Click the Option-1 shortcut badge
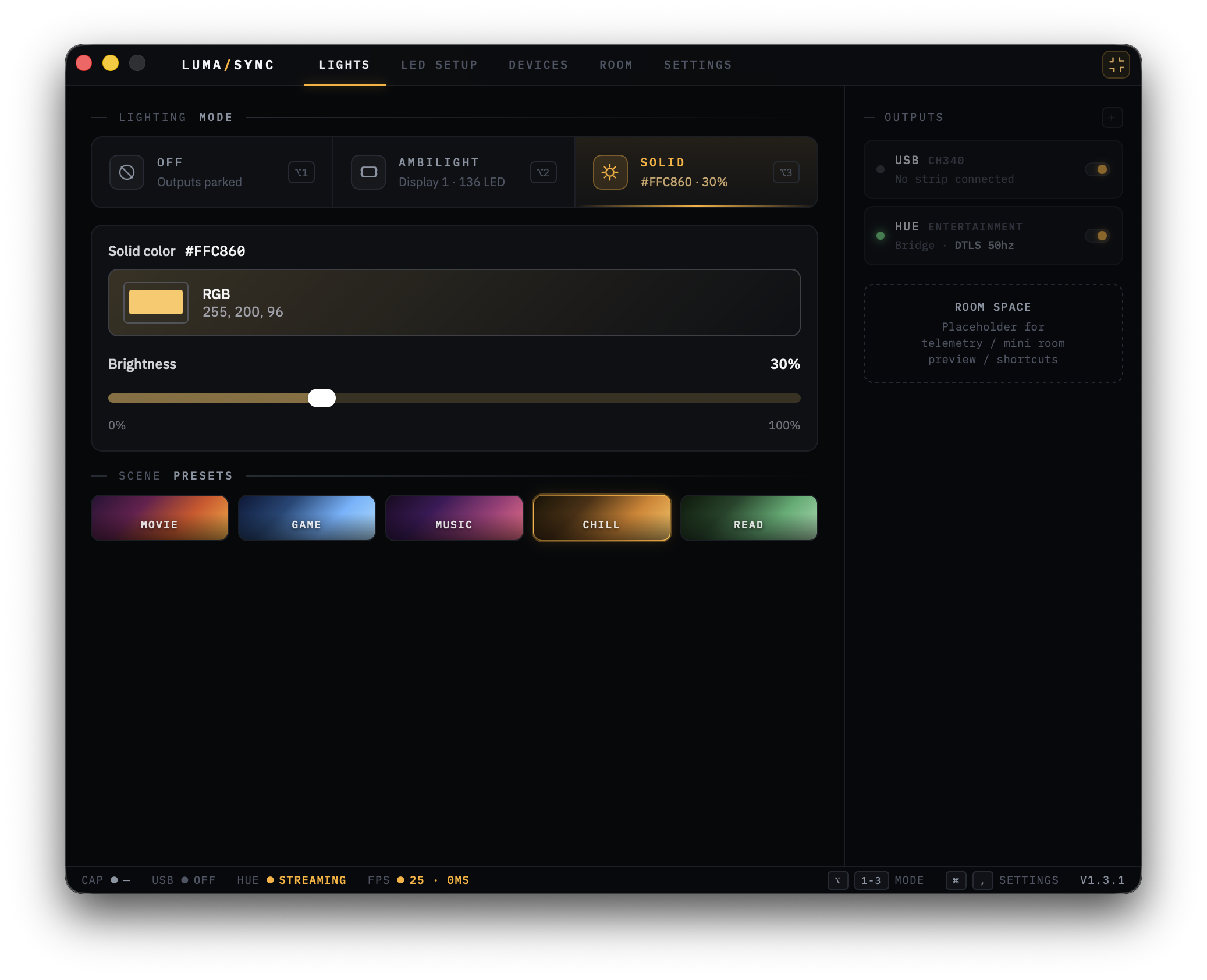This screenshot has width=1207, height=980. [301, 172]
